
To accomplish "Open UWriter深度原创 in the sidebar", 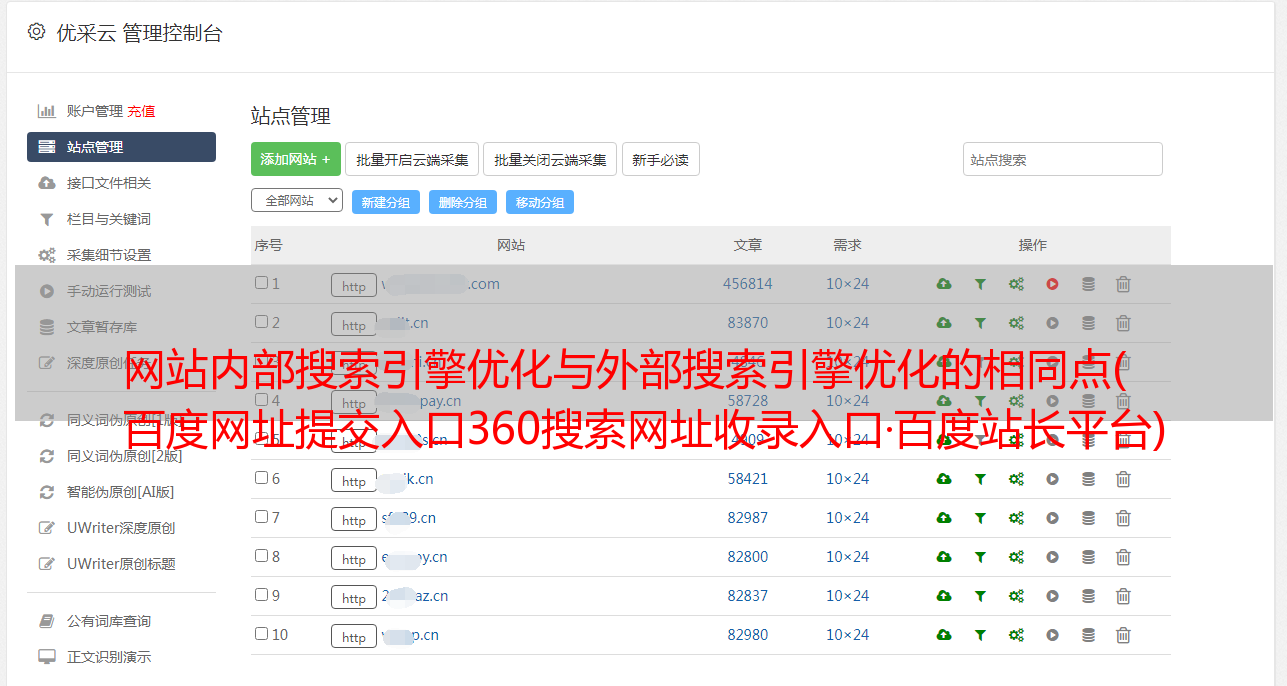I will [x=121, y=528].
